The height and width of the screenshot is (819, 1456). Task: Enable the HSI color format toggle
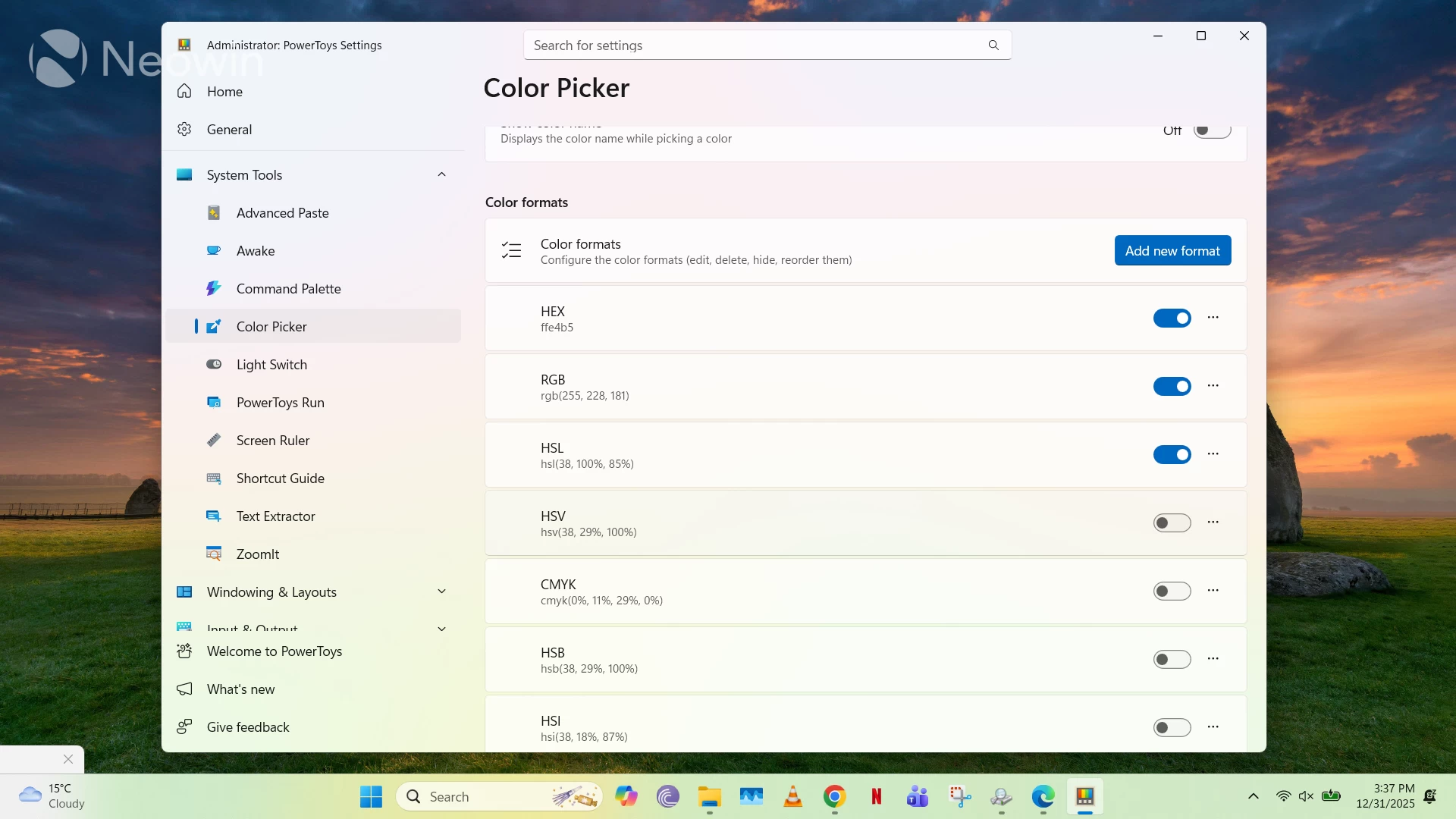[x=1172, y=728]
